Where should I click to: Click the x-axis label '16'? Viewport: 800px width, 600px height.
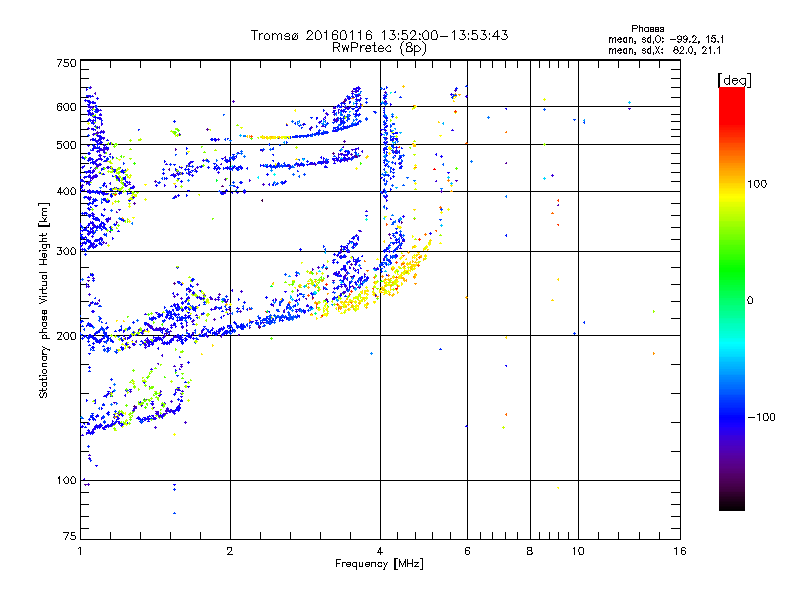coord(680,551)
